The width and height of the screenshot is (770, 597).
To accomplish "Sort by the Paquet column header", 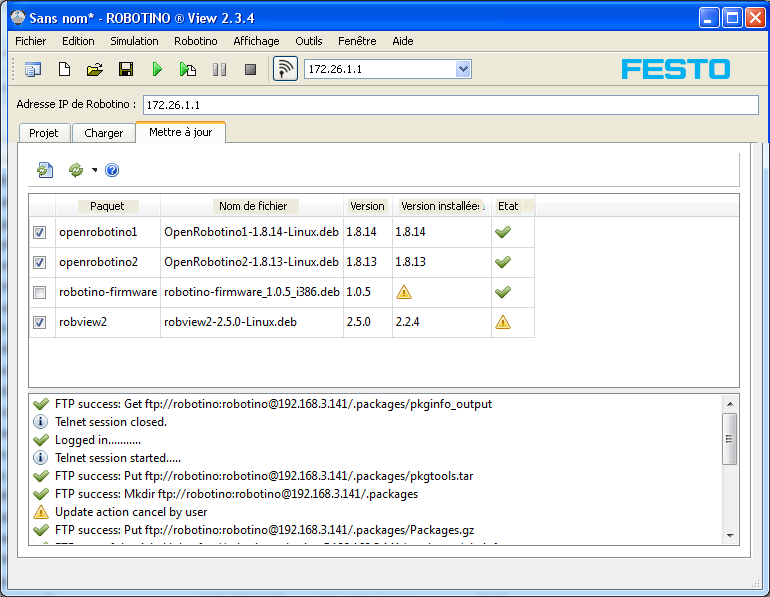I will 108,206.
